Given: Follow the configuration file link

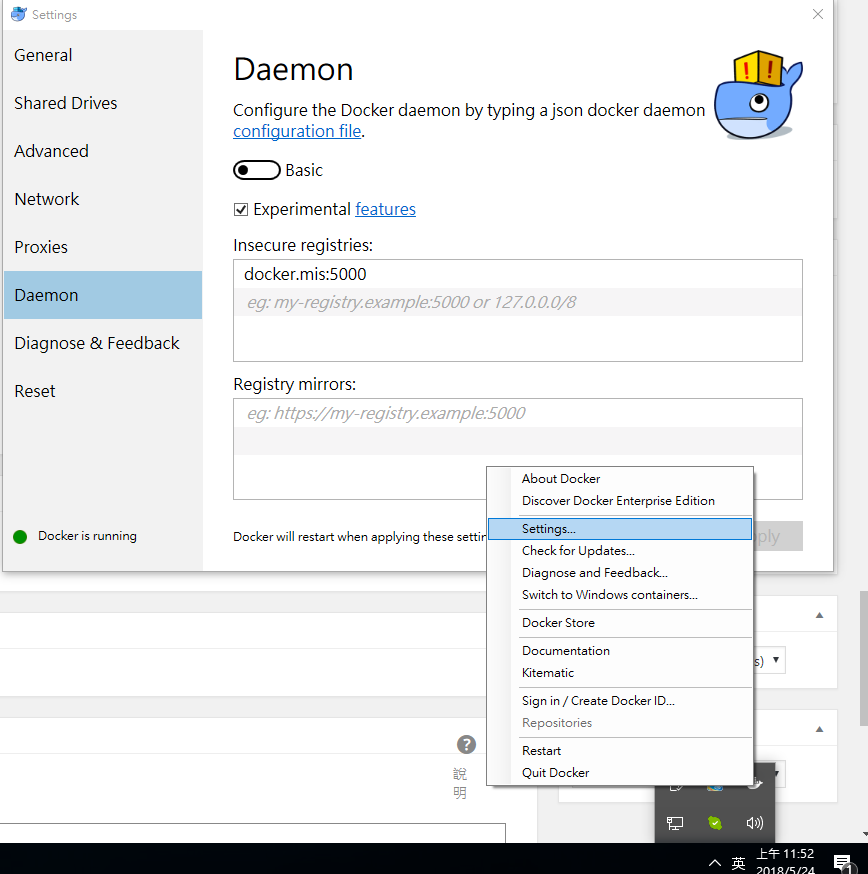Looking at the screenshot, I should (297, 131).
